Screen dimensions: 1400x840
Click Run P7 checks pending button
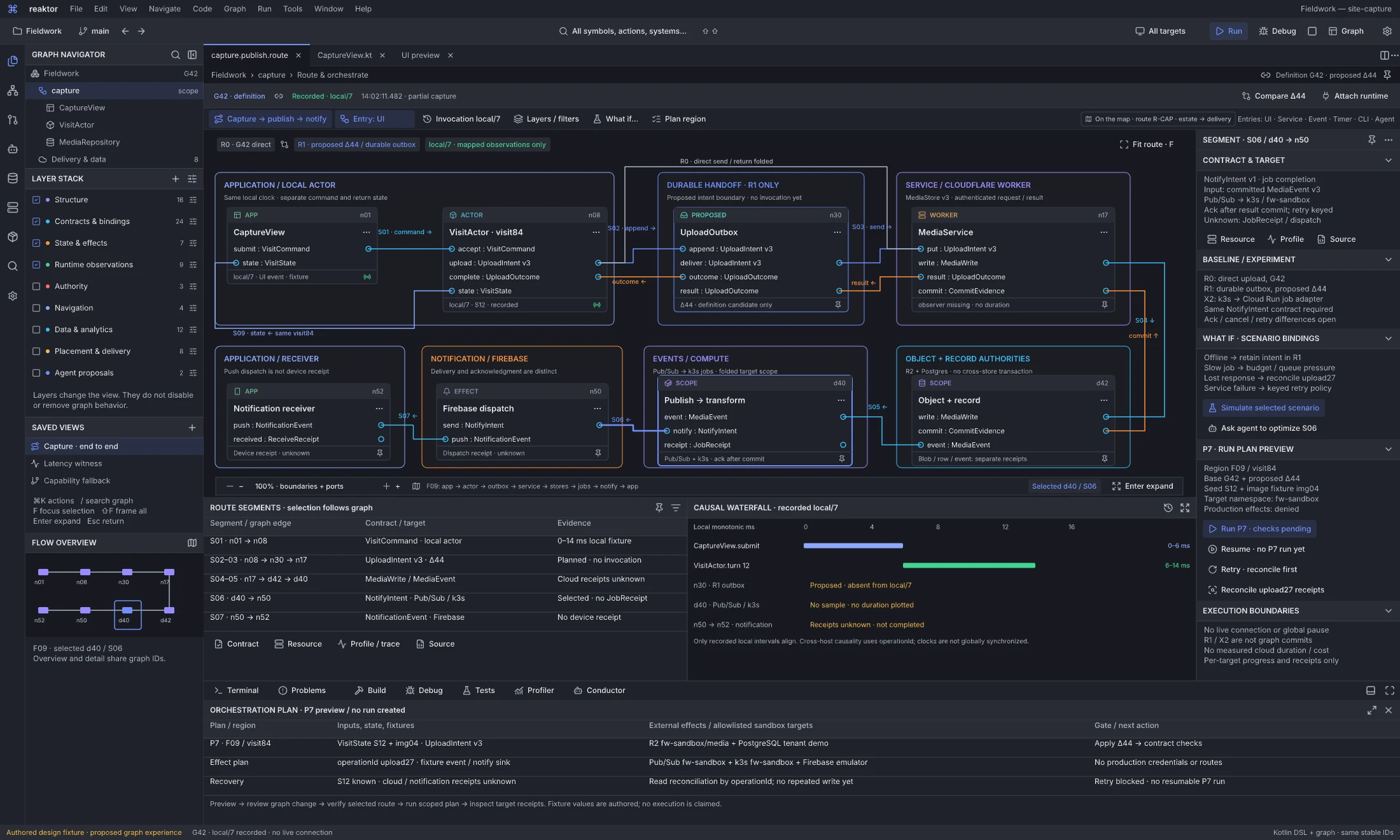[1259, 529]
